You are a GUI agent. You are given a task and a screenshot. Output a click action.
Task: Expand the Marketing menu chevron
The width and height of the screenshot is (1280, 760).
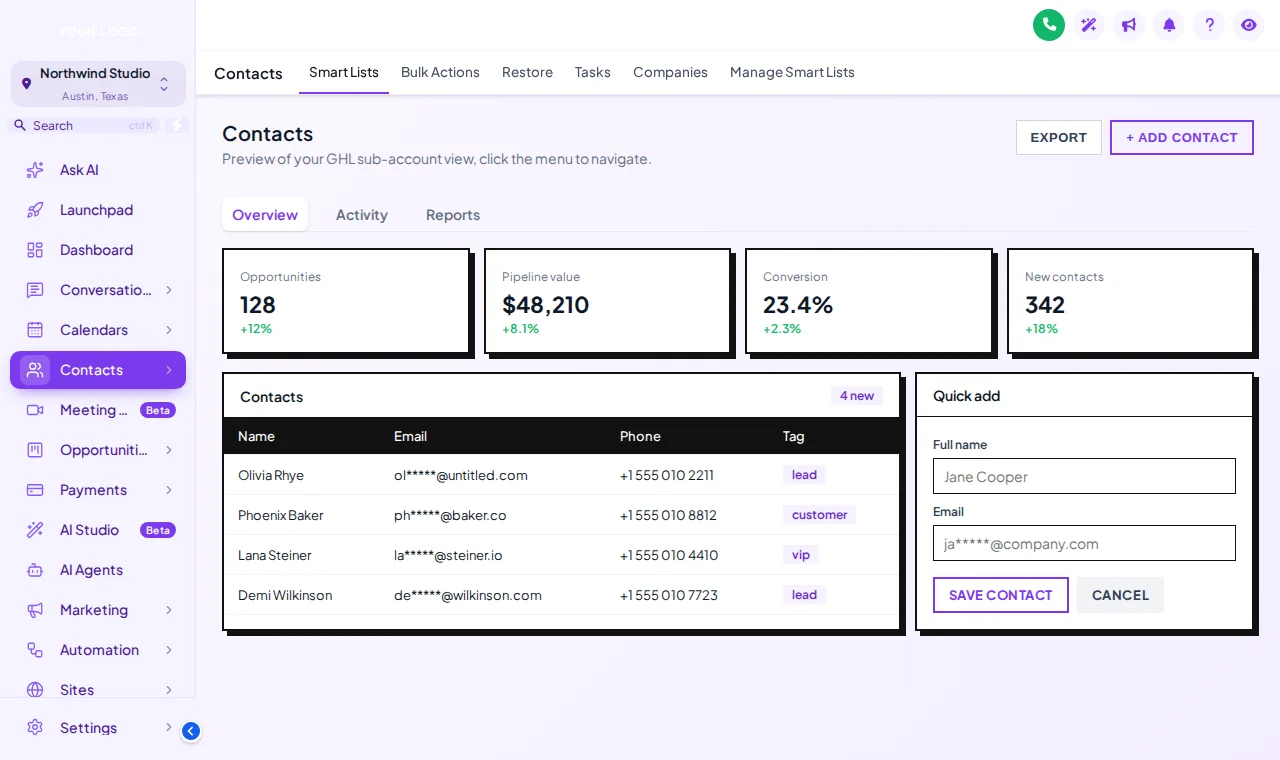tap(169, 610)
